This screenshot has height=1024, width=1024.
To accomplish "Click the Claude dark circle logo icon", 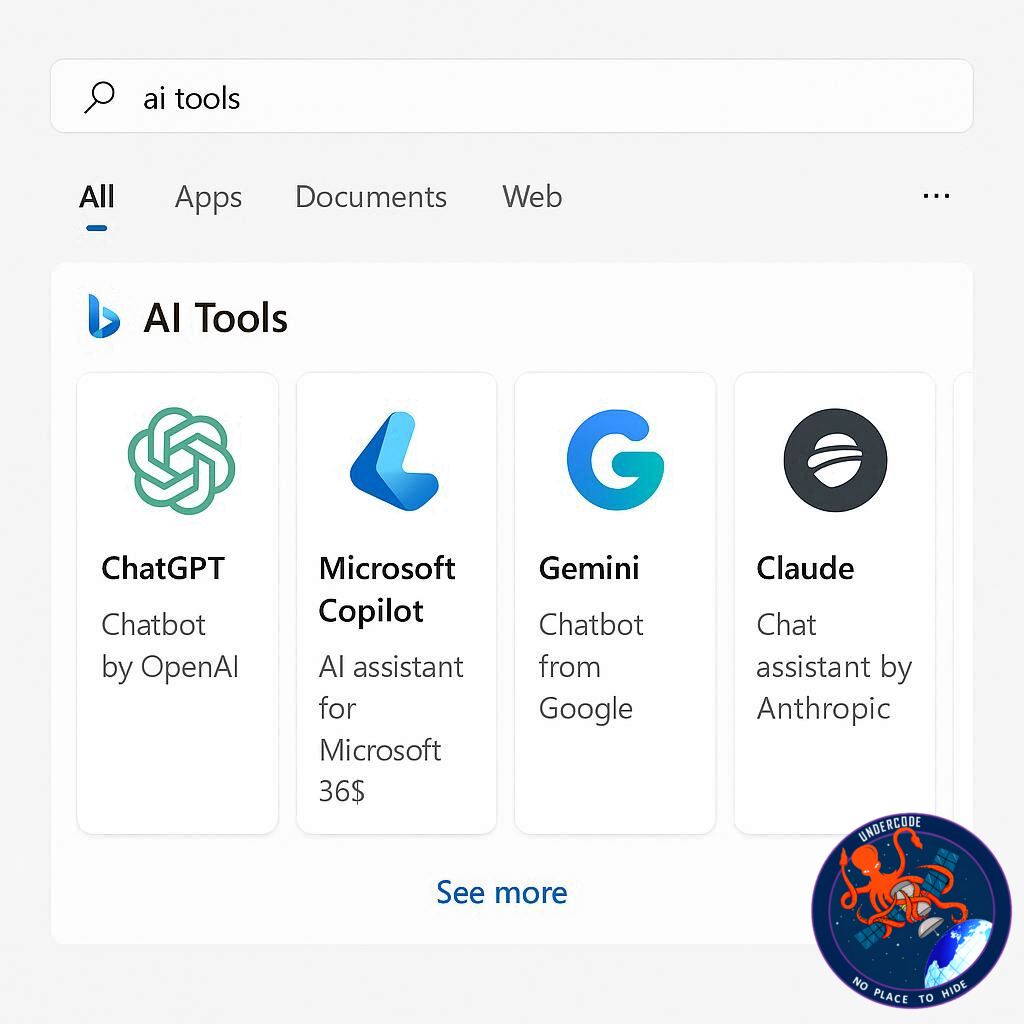I will tap(835, 460).
